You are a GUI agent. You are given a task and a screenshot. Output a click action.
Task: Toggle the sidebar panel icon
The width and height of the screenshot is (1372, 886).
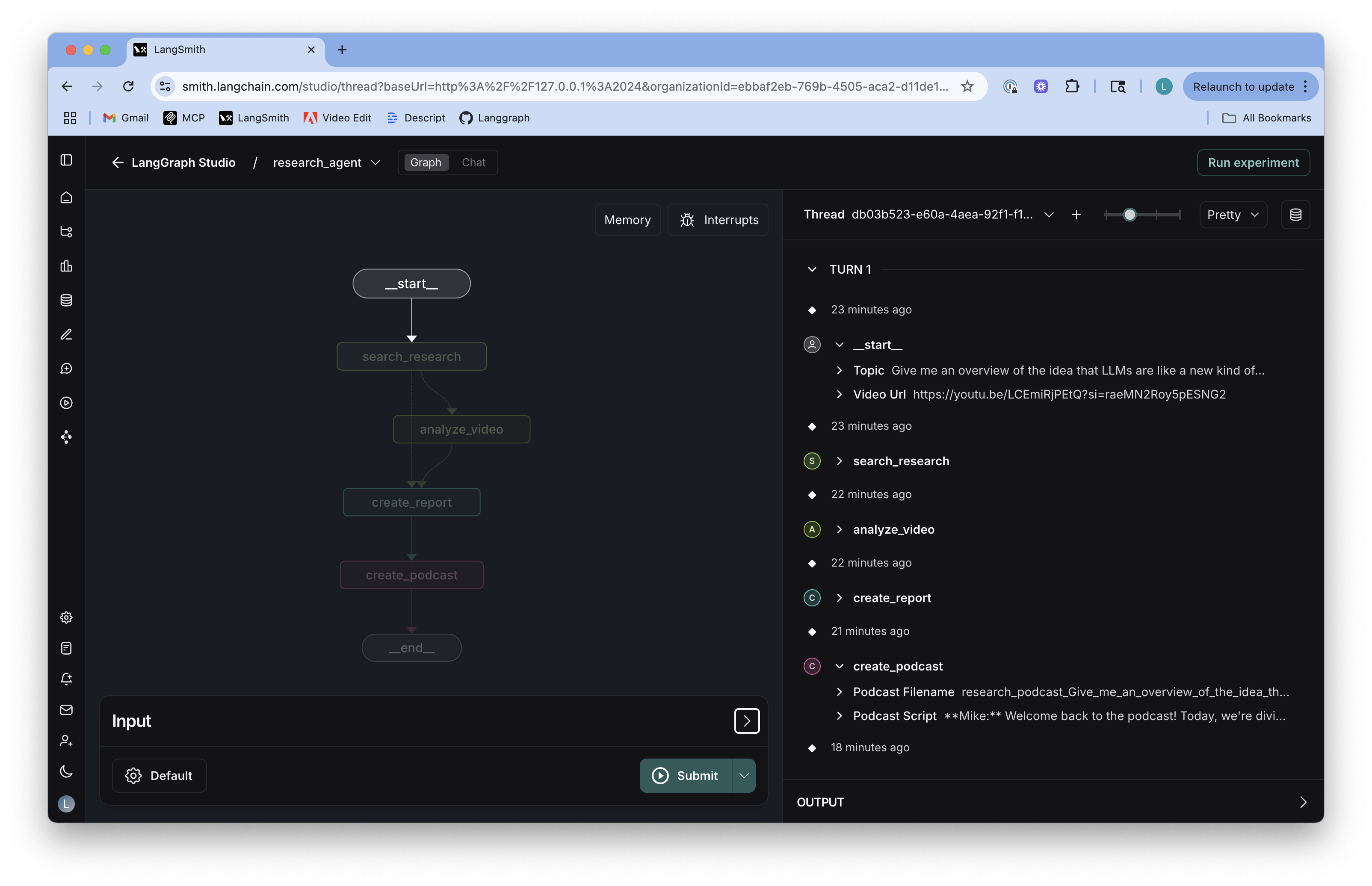[66, 160]
